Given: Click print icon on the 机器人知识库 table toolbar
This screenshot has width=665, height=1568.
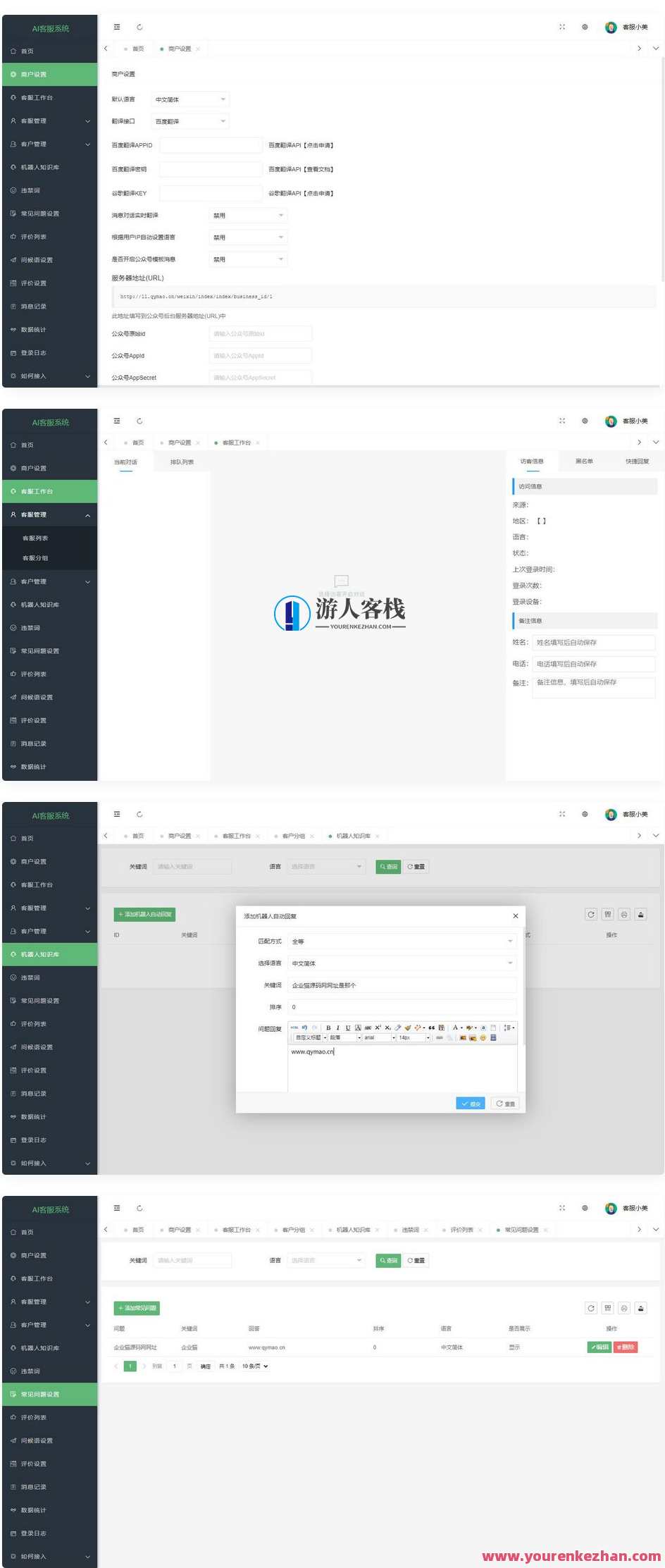Looking at the screenshot, I should click(x=624, y=914).
